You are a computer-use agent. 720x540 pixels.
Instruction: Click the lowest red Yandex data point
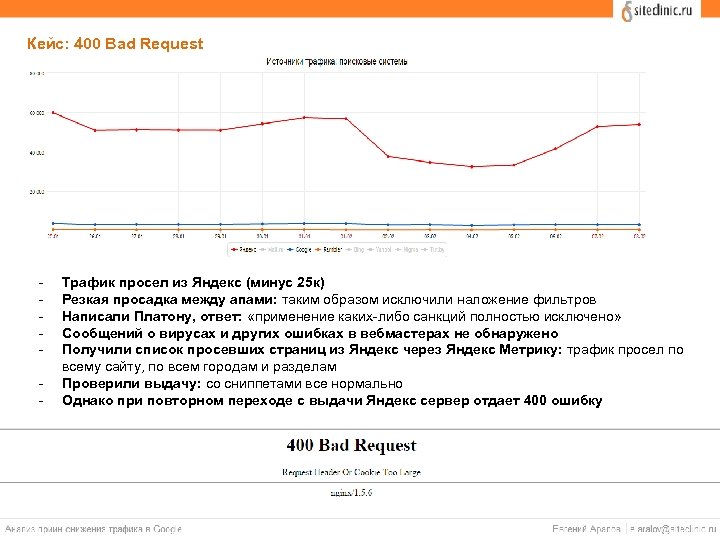pyautogui.click(x=472, y=167)
